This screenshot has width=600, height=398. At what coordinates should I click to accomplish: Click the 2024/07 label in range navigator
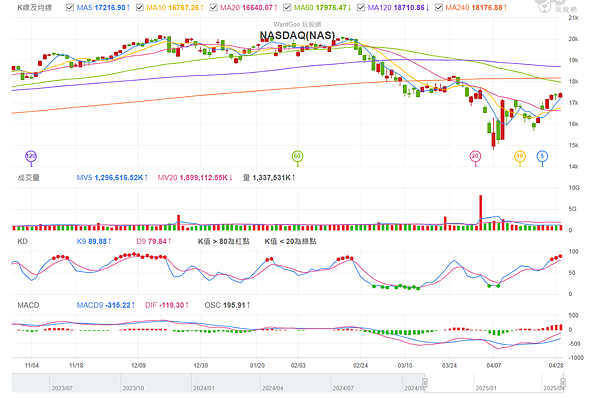[x=343, y=388]
